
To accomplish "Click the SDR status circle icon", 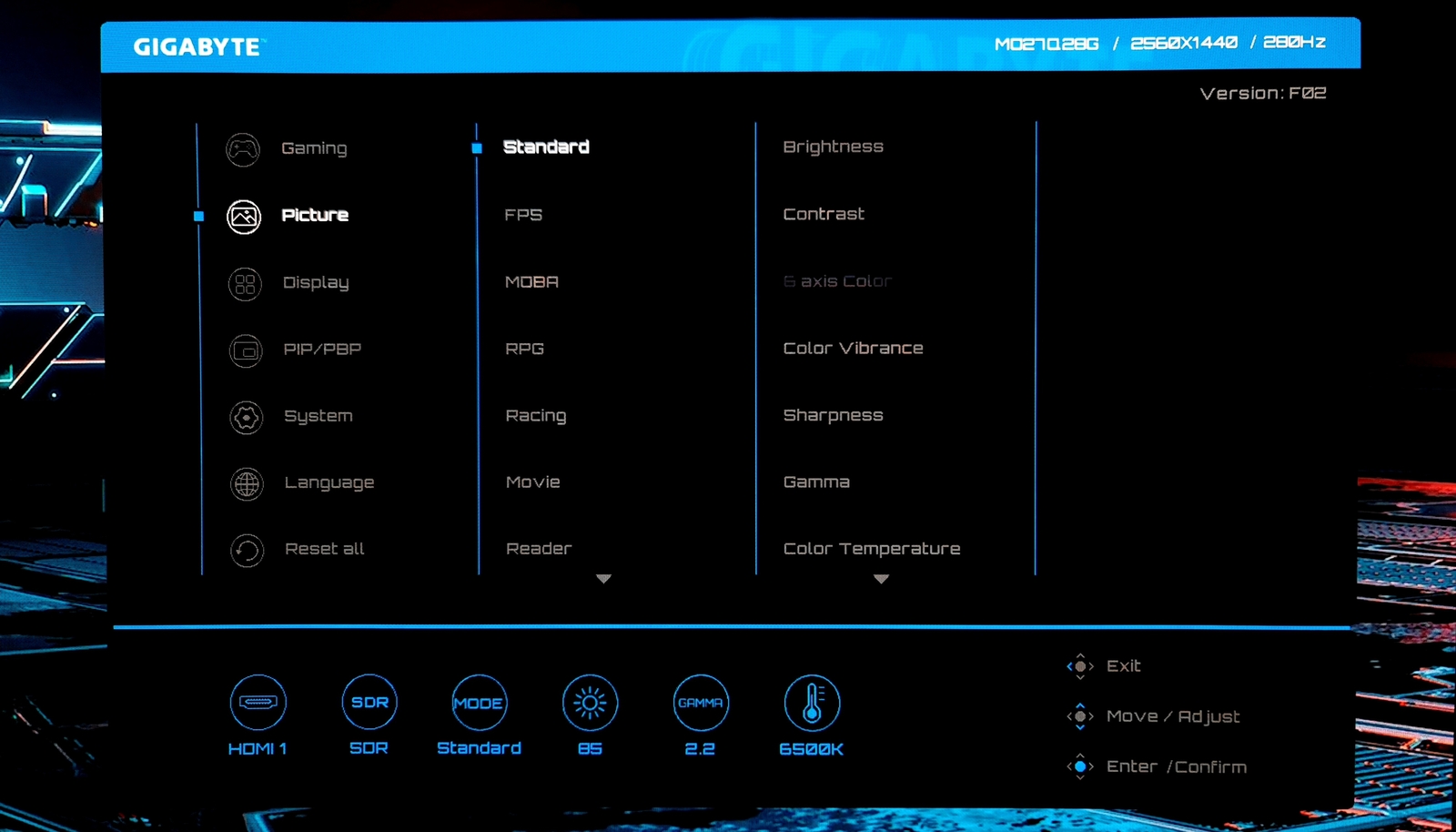I will (x=369, y=703).
